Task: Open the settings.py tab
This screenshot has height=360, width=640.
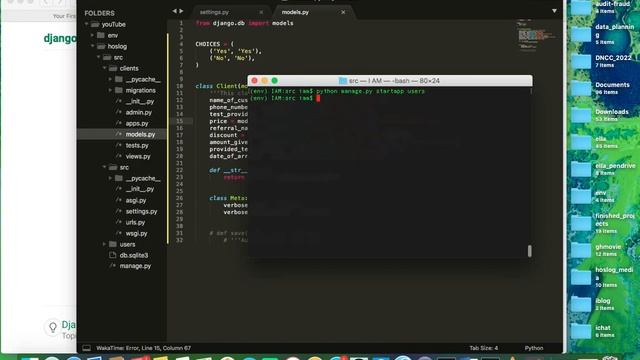Action: 214,12
